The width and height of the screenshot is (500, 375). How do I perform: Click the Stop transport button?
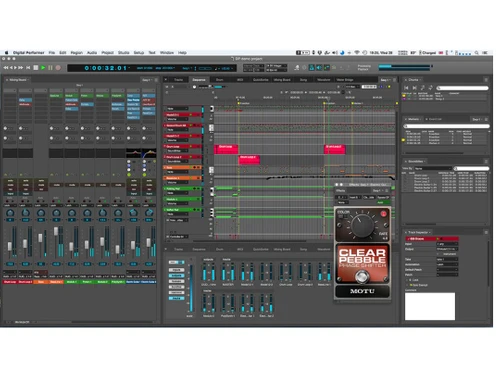36,68
